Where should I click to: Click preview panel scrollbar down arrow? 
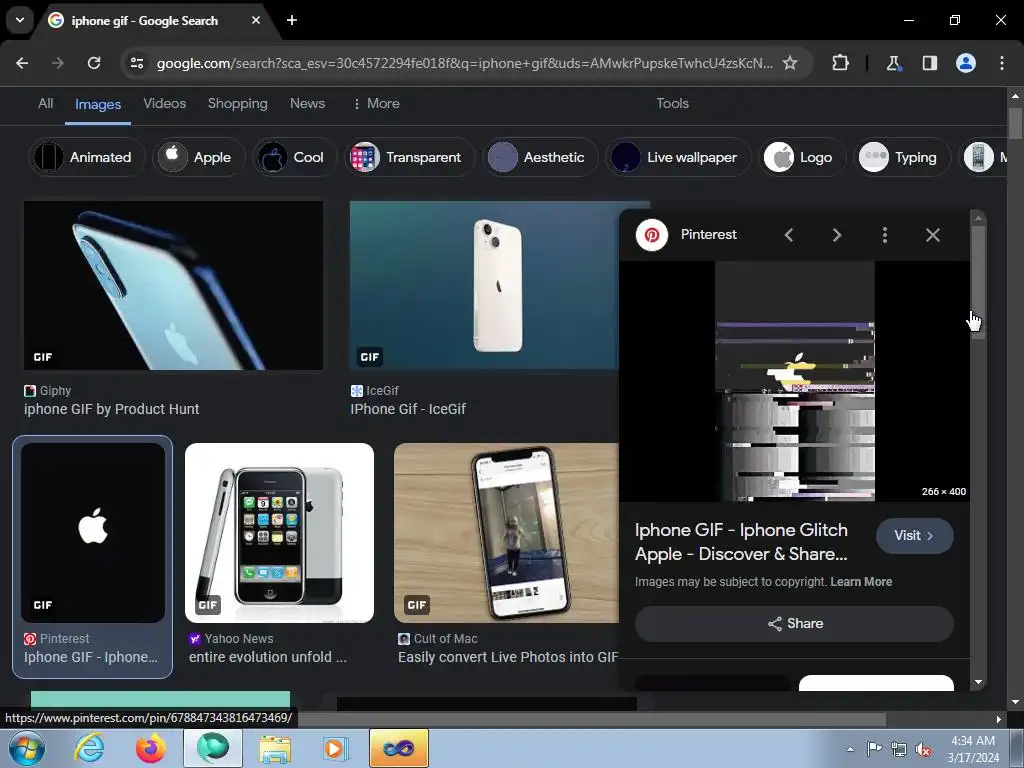[x=978, y=682]
